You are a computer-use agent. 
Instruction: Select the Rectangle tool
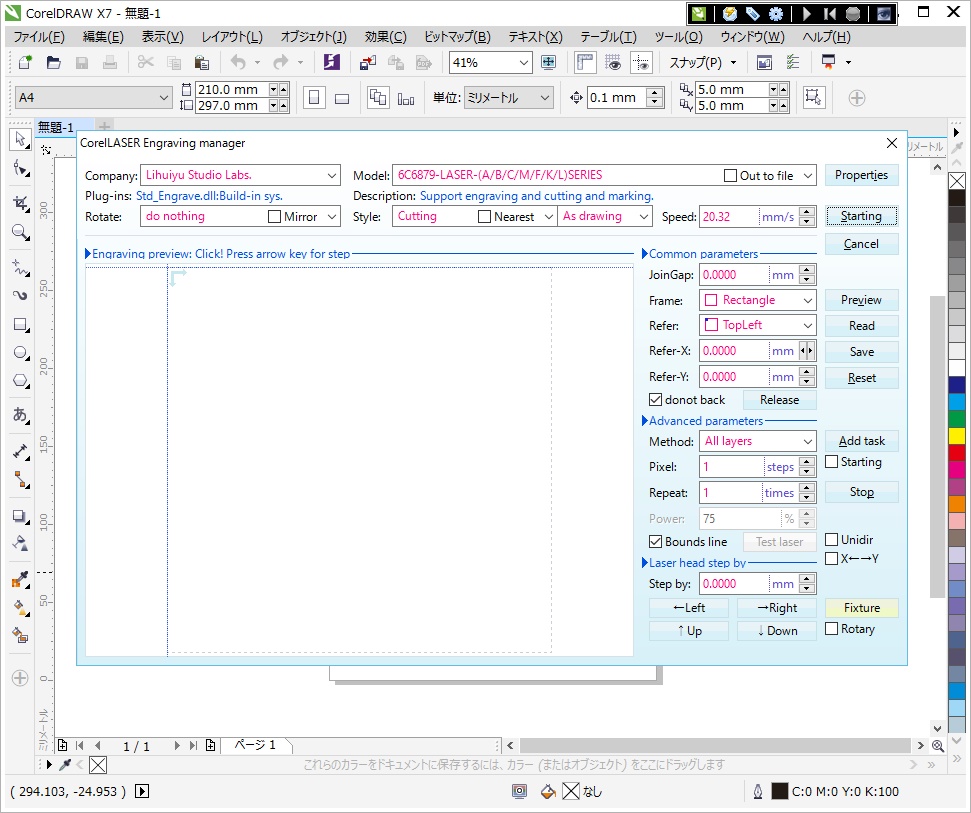20,324
